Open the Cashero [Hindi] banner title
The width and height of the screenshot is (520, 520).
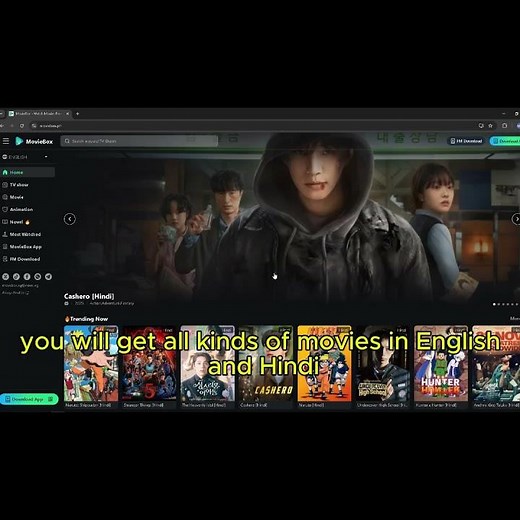pyautogui.click(x=89, y=296)
